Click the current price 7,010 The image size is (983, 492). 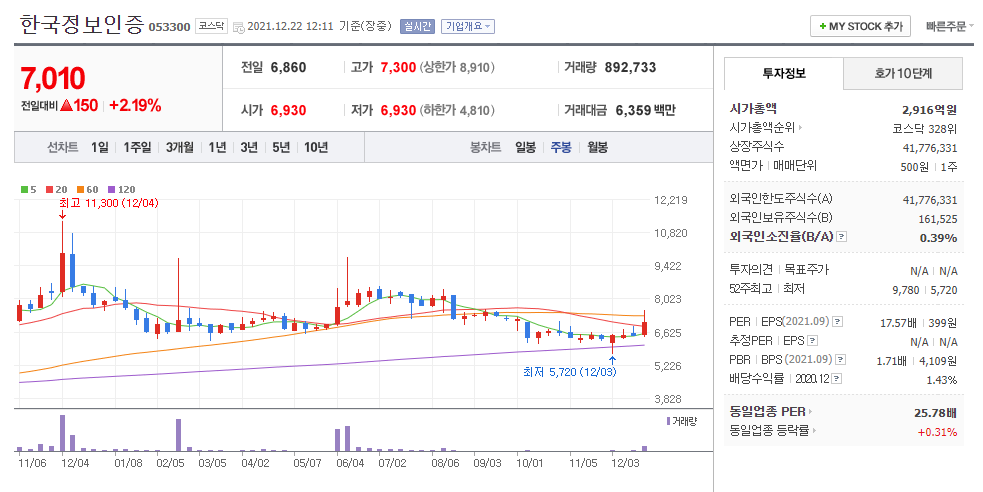pyautogui.click(x=53, y=78)
